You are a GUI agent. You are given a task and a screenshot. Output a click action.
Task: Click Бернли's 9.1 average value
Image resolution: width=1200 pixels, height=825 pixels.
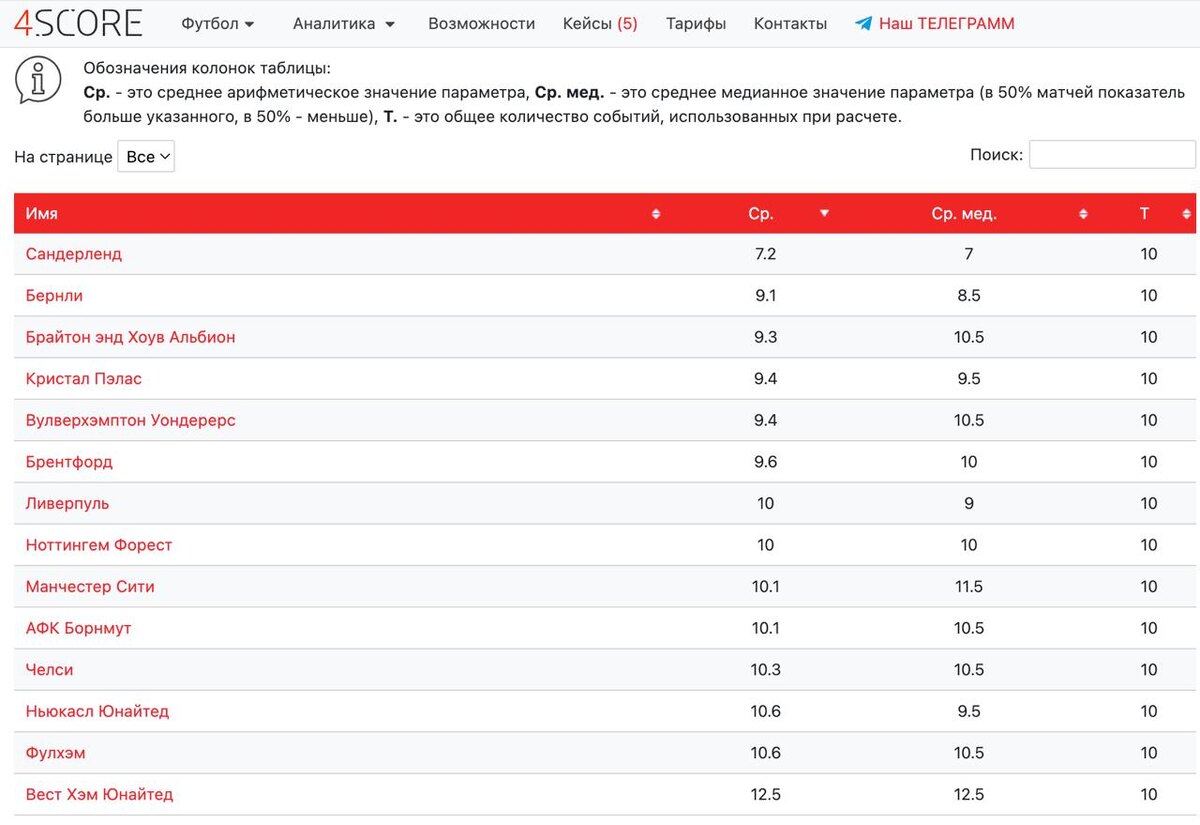[765, 296]
